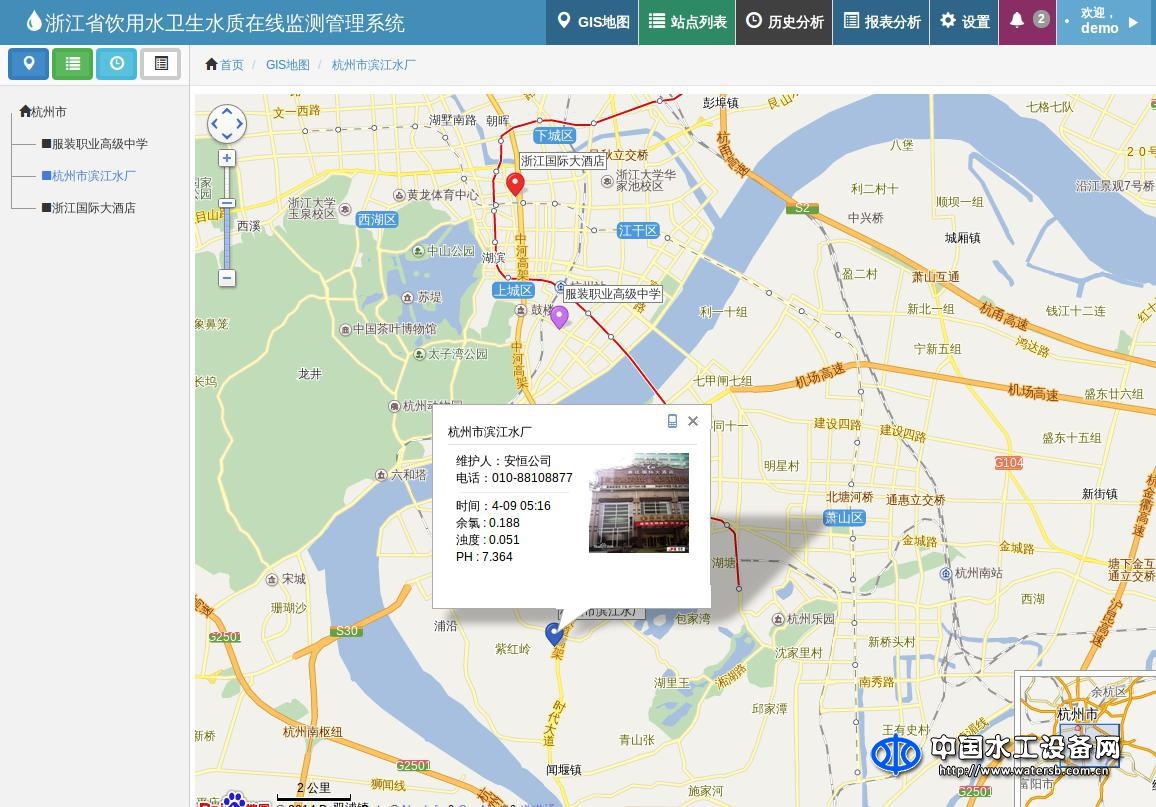The height and width of the screenshot is (807, 1156).
Task: Click the blue map pin sidebar button
Action: (28, 64)
